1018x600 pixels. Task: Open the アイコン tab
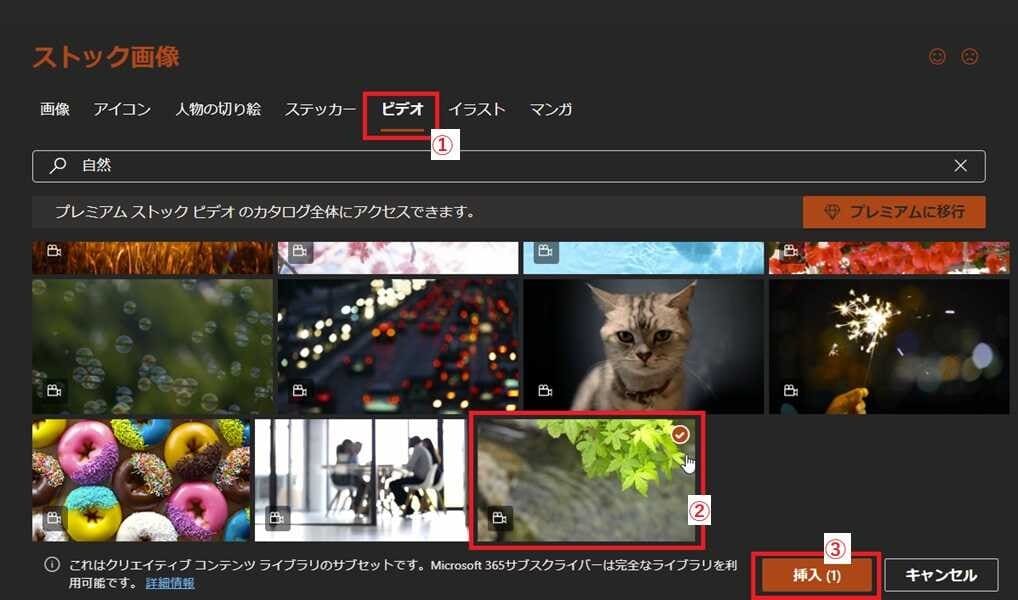122,109
